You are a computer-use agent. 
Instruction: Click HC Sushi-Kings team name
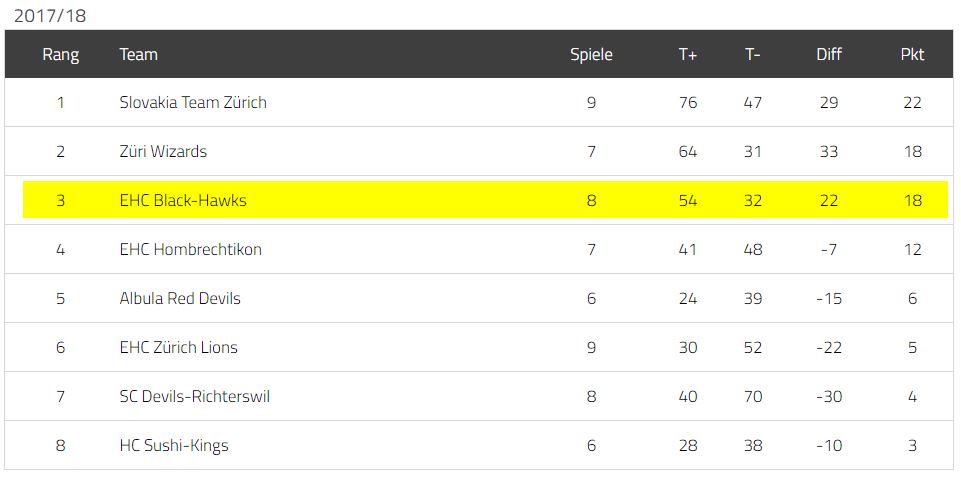point(173,446)
